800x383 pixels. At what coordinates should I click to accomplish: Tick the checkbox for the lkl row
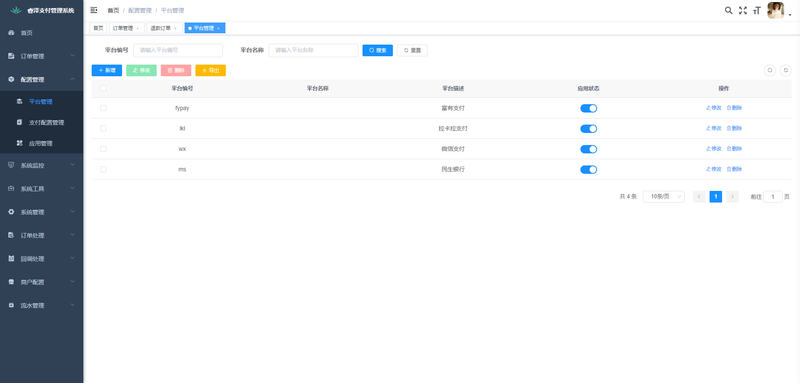(x=103, y=129)
